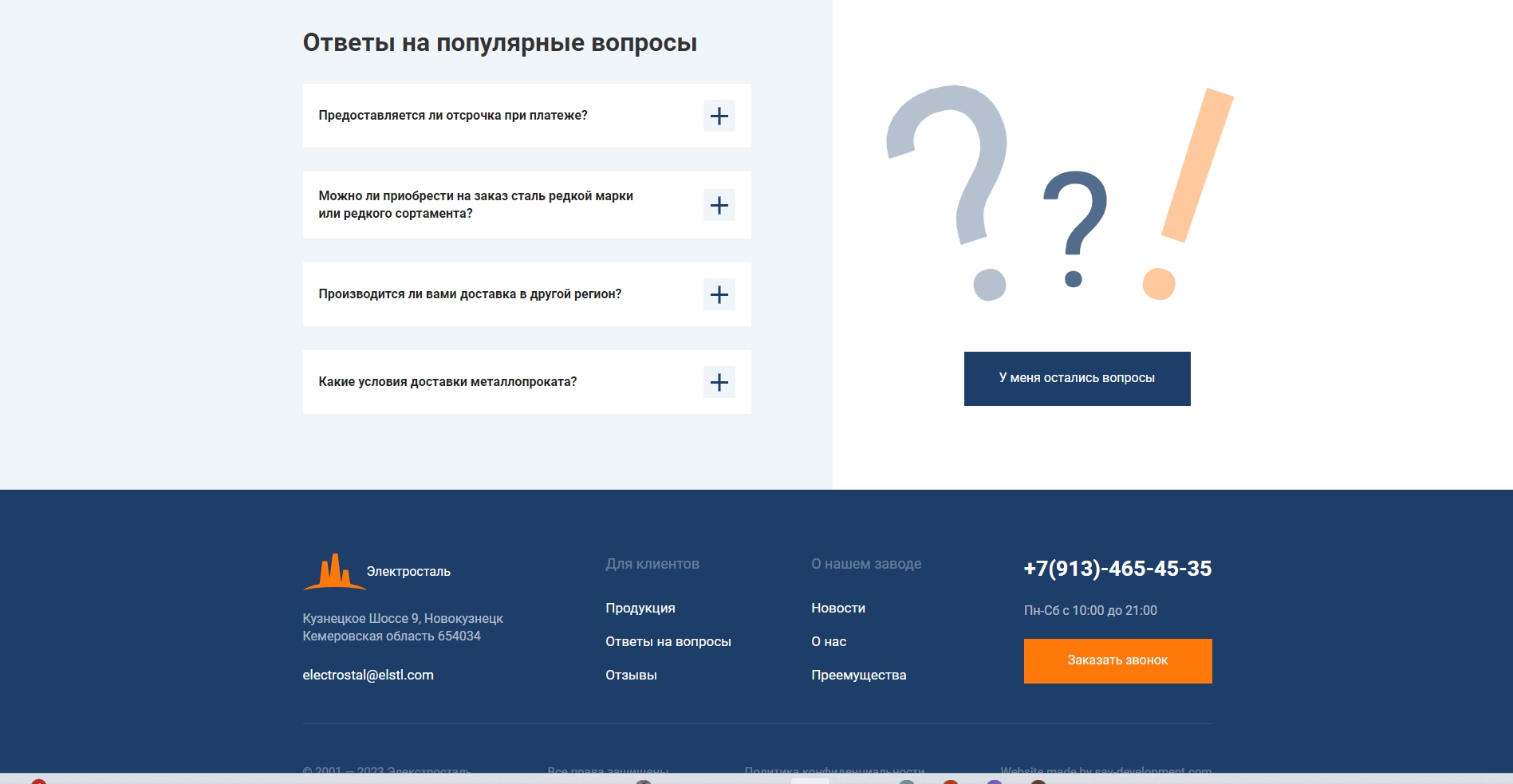Screen dimensions: 1513x784
Task: Click the orange 'Заказать звонок' button
Action: click(1117, 660)
